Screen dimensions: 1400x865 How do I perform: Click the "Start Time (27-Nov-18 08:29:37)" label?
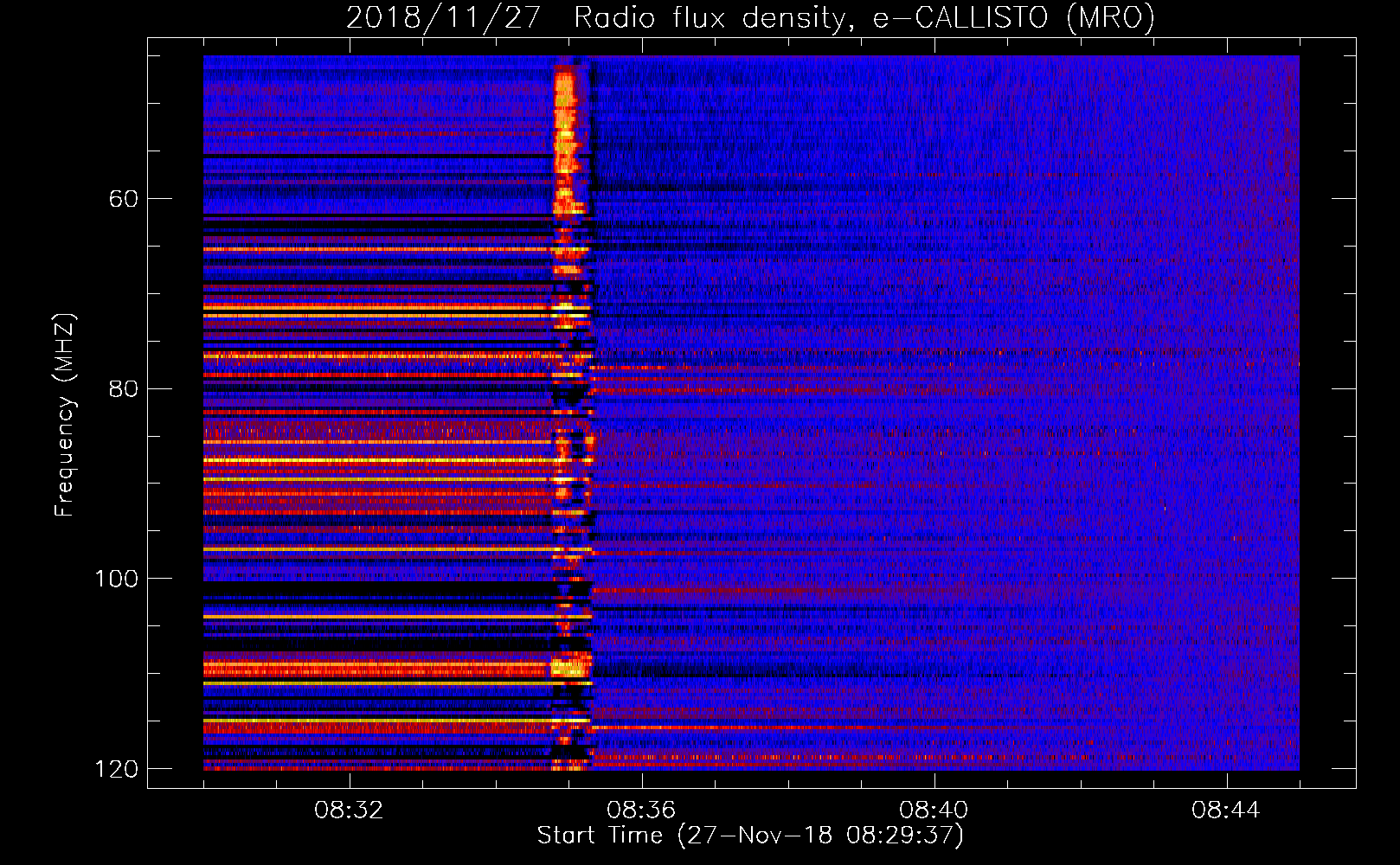tap(750, 836)
